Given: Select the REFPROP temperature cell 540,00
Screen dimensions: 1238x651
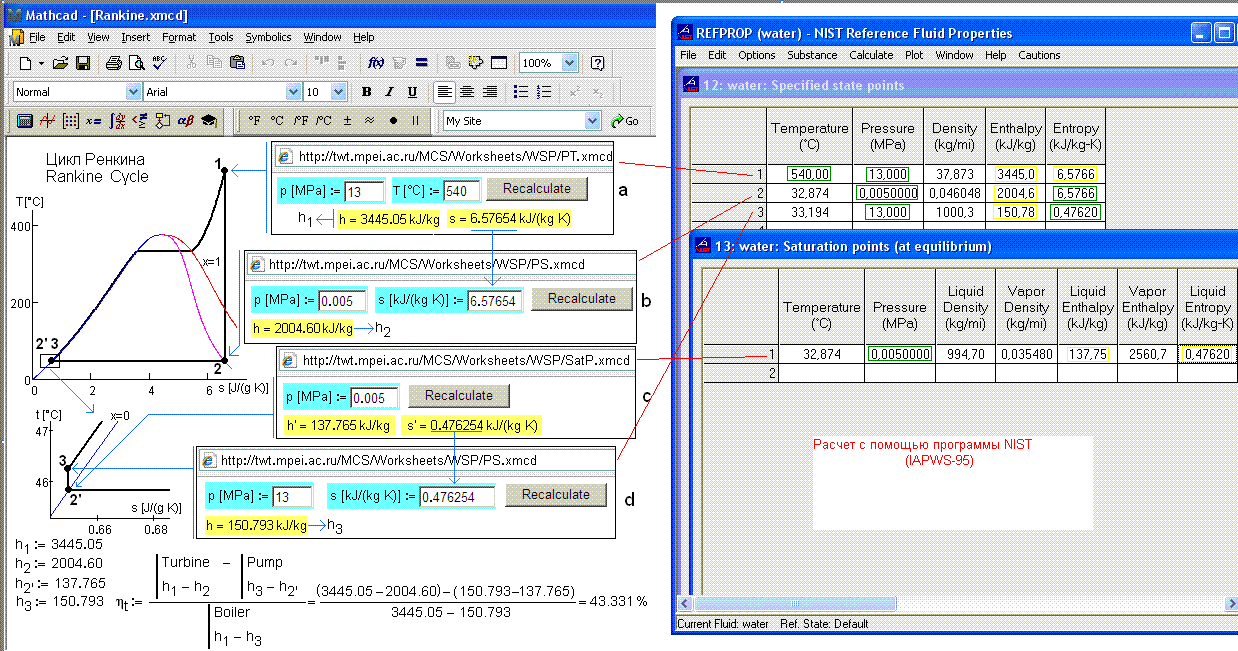Looking at the screenshot, I should point(810,174).
